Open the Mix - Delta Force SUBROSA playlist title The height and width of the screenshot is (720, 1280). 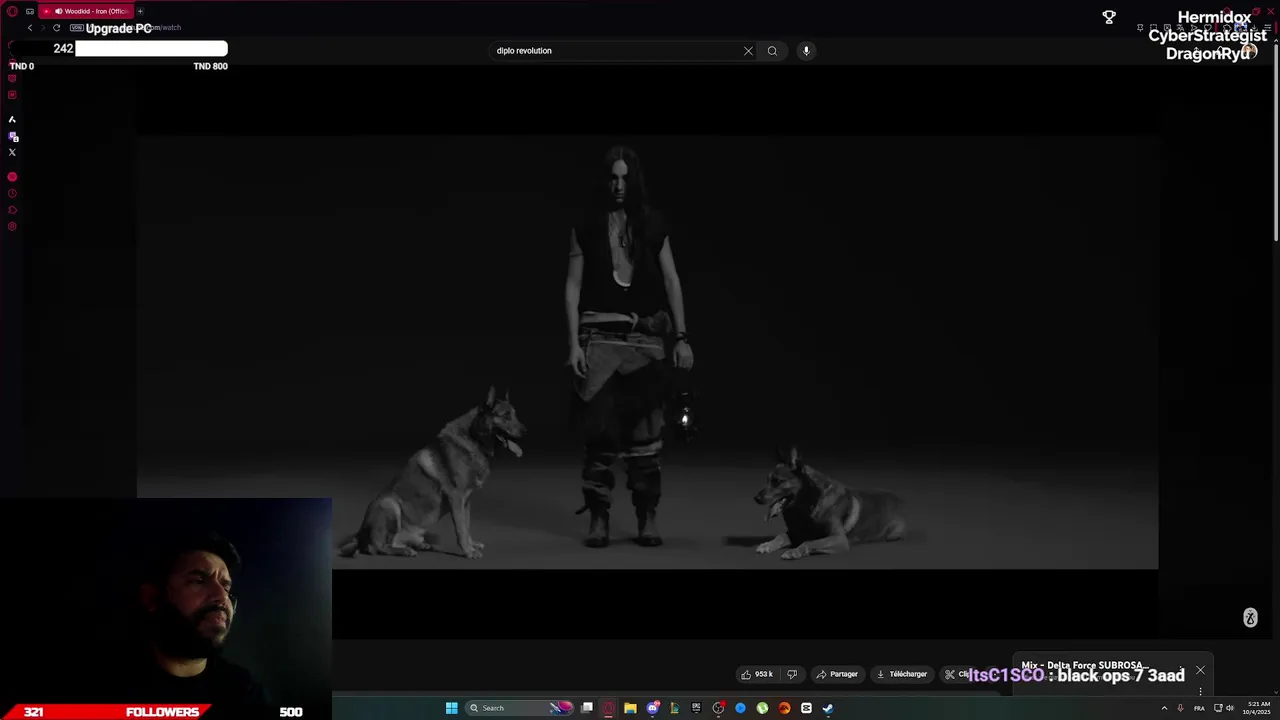[x=1085, y=665]
